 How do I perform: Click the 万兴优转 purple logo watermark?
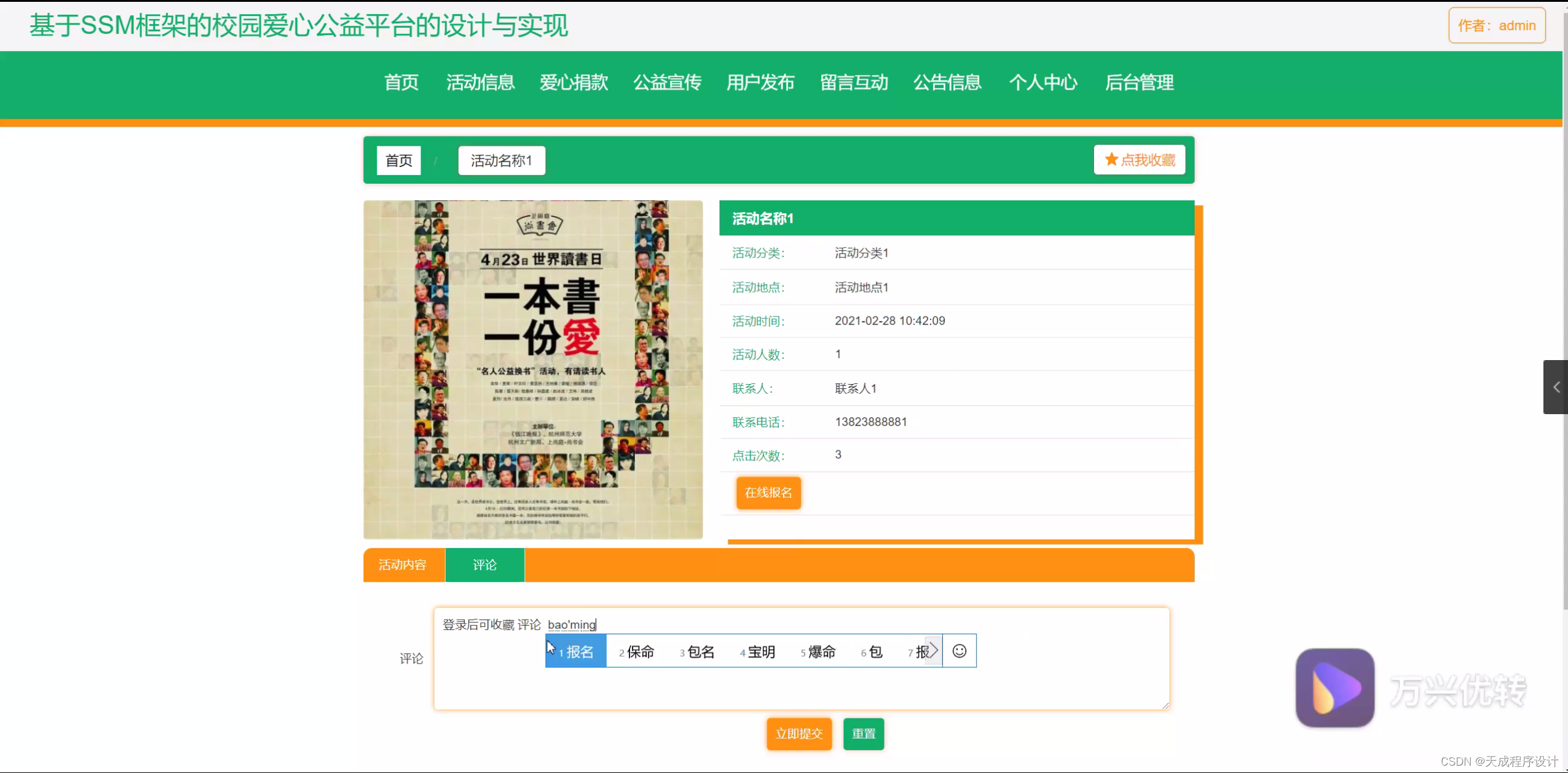point(1334,687)
